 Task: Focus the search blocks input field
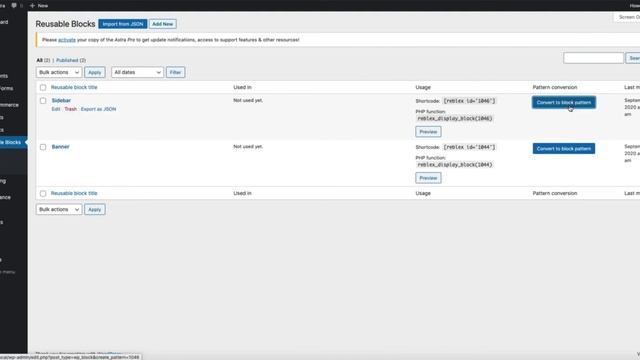pyautogui.click(x=593, y=58)
